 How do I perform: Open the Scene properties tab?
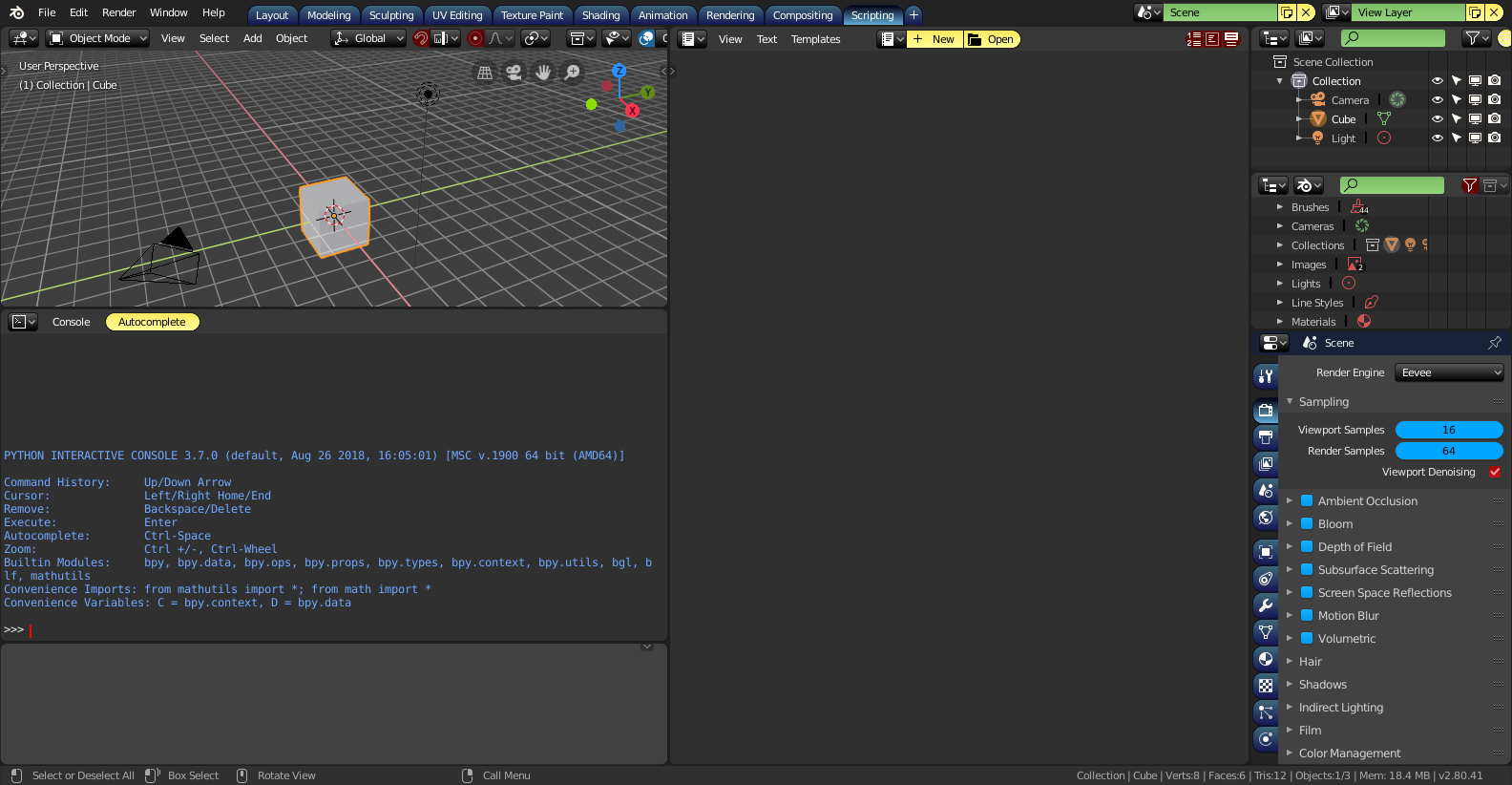(x=1266, y=491)
